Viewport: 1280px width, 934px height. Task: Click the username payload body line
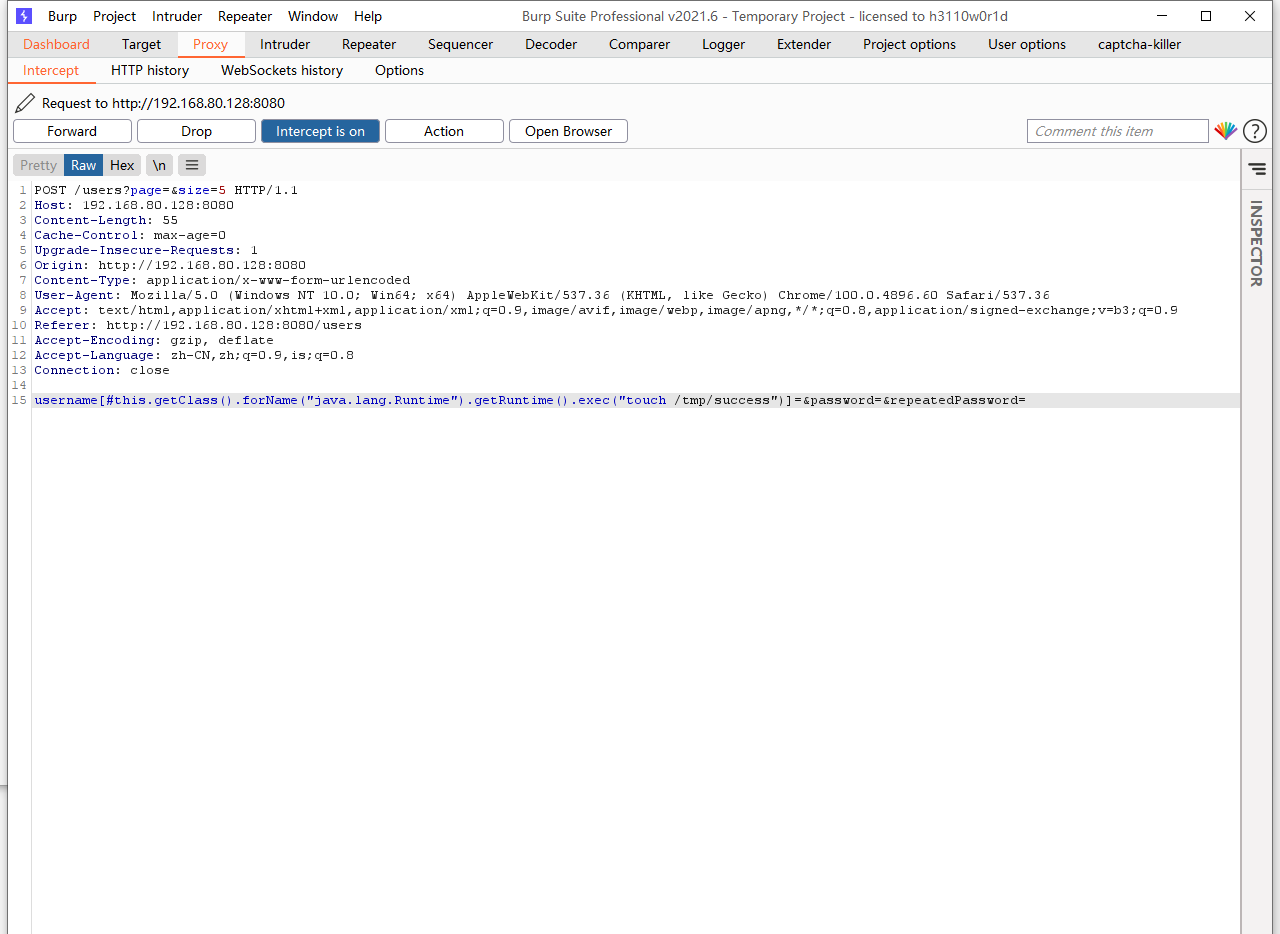tap(530, 400)
